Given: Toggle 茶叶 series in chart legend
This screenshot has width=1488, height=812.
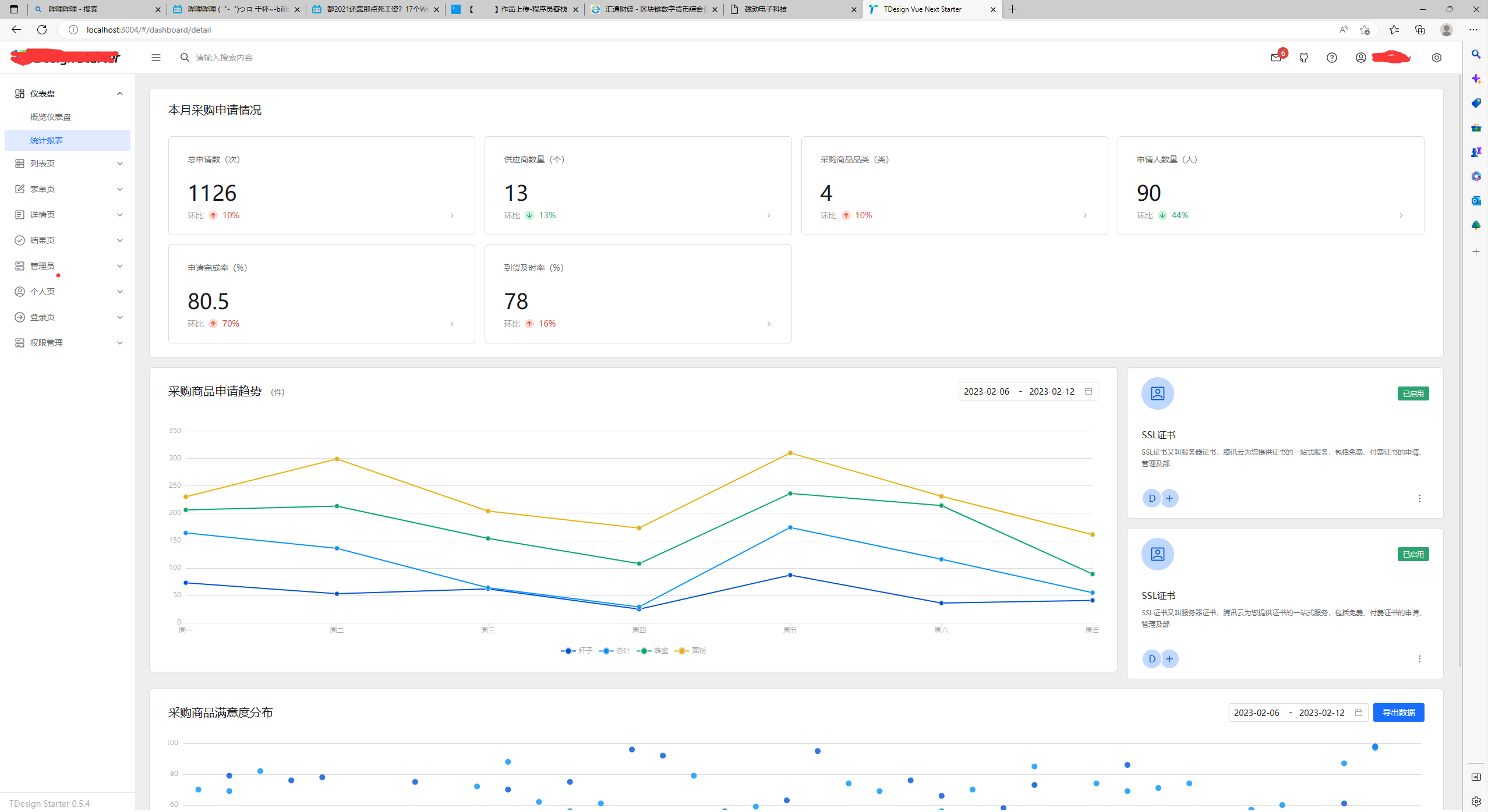Looking at the screenshot, I should [x=614, y=651].
